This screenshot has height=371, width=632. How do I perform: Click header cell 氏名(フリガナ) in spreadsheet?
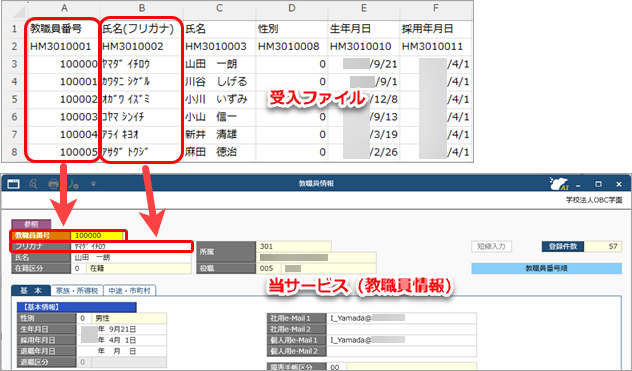click(x=141, y=29)
